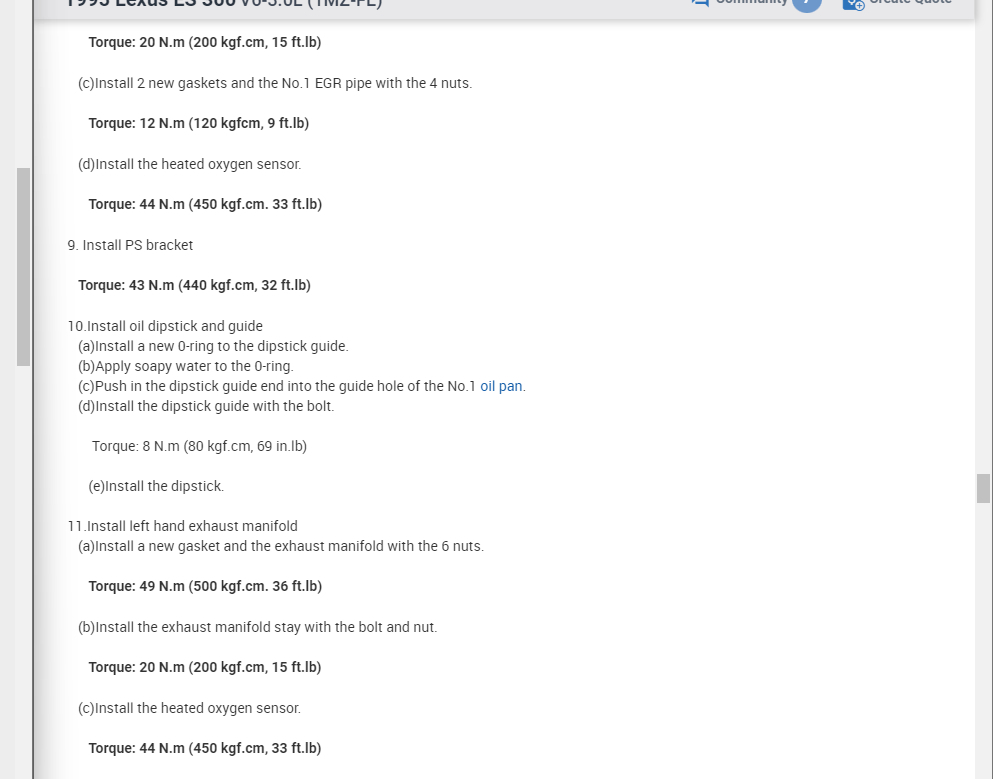Click the Create Quote icon

(853, 3)
